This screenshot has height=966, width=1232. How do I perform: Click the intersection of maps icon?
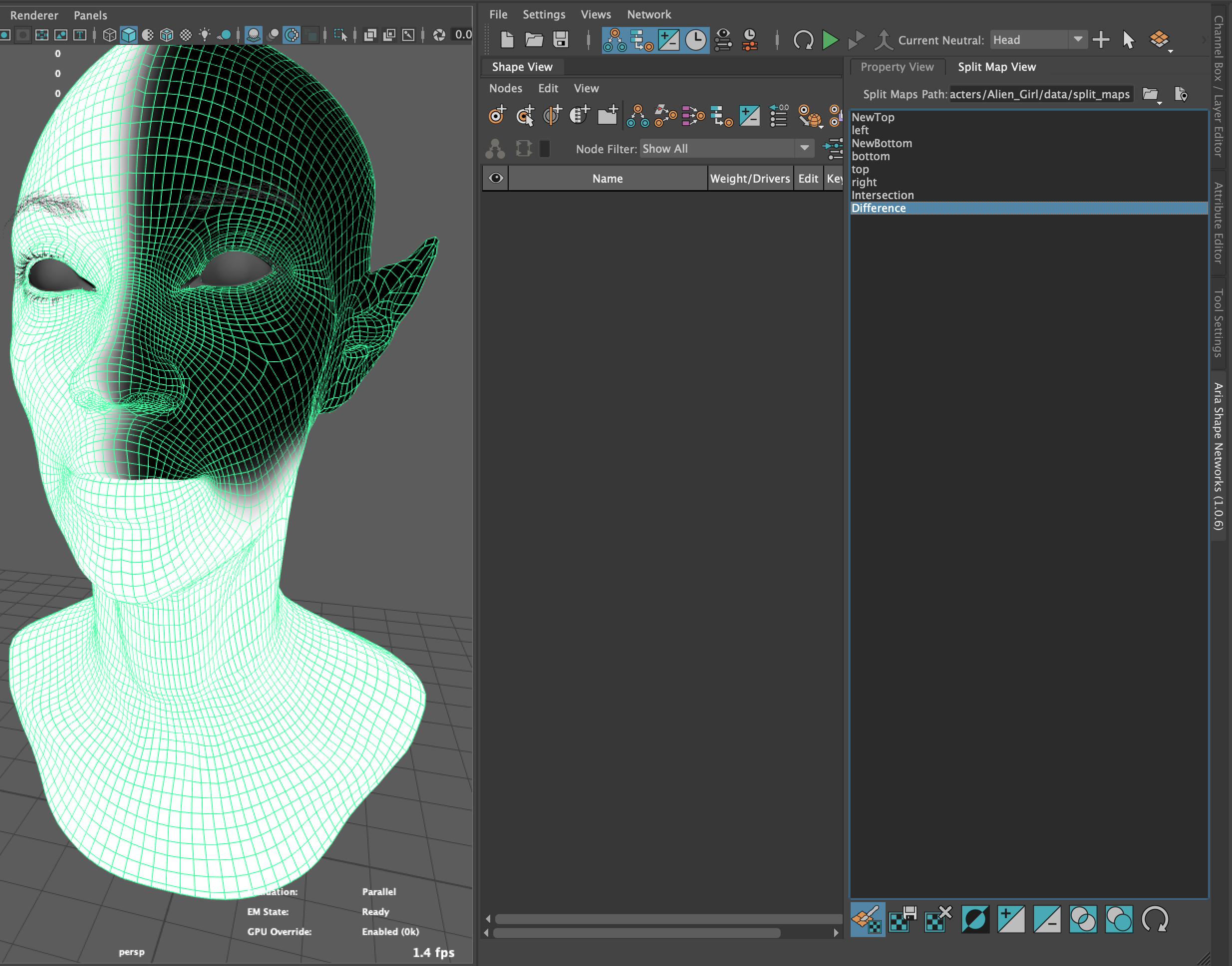coord(1083,919)
